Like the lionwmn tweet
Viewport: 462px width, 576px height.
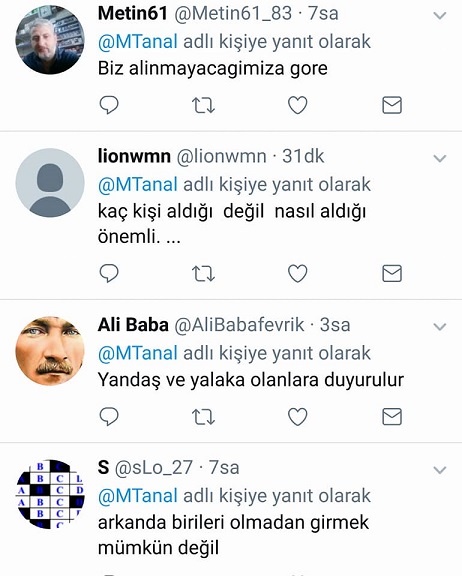297,273
